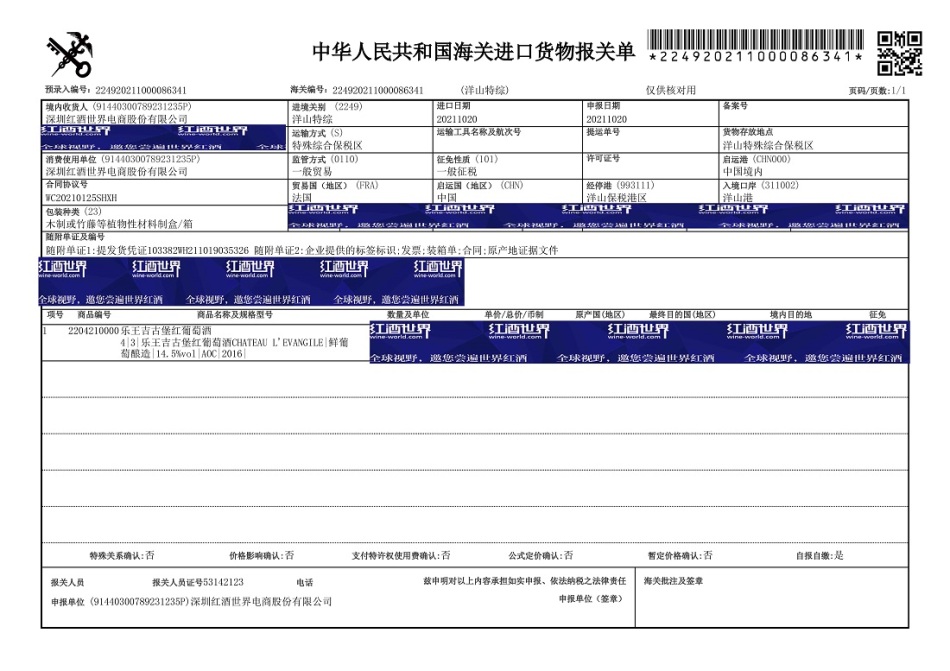Click the 随附单证及编号 label
The image size is (950, 671).
click(75, 237)
